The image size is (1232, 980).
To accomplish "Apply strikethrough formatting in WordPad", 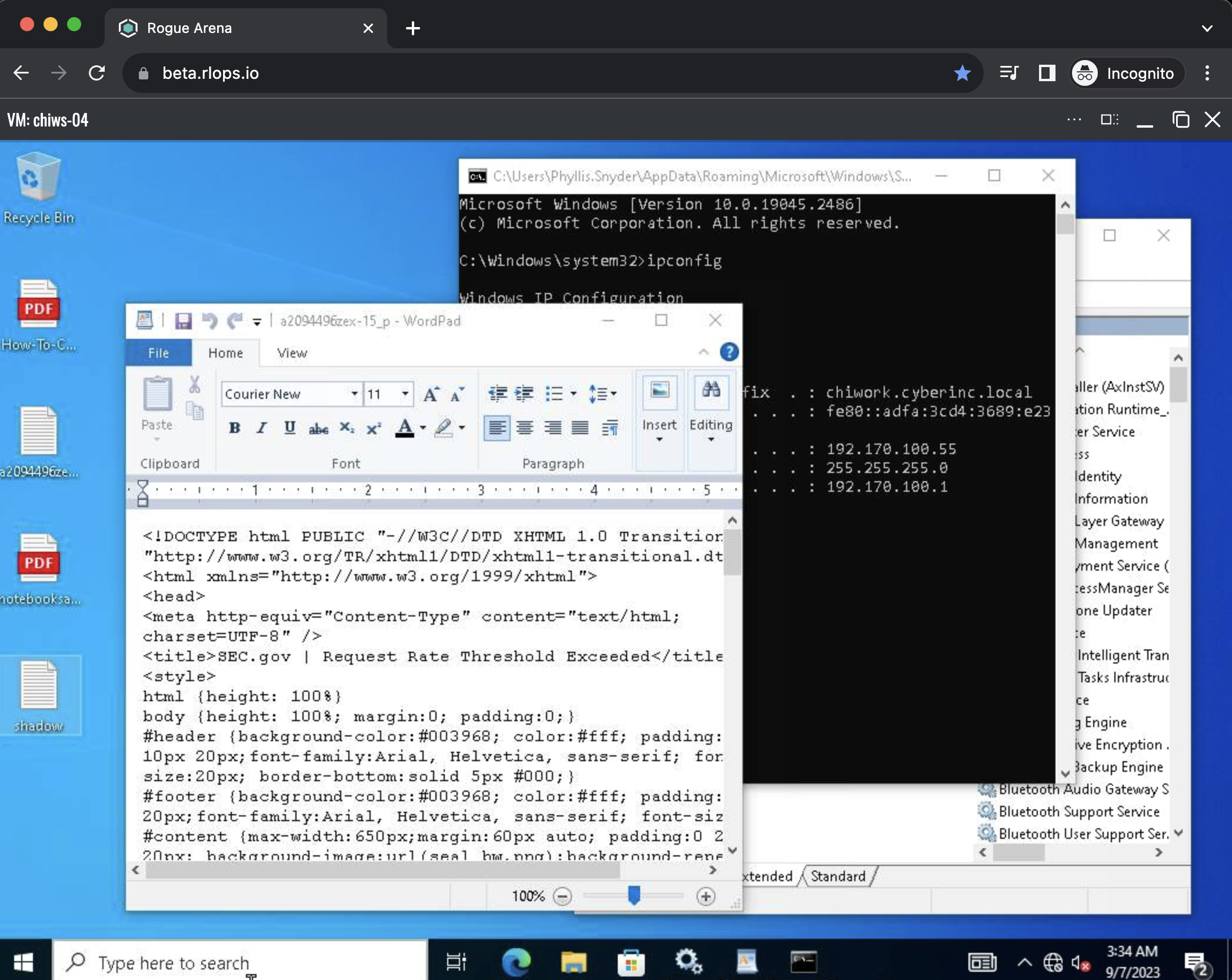I will tap(318, 428).
